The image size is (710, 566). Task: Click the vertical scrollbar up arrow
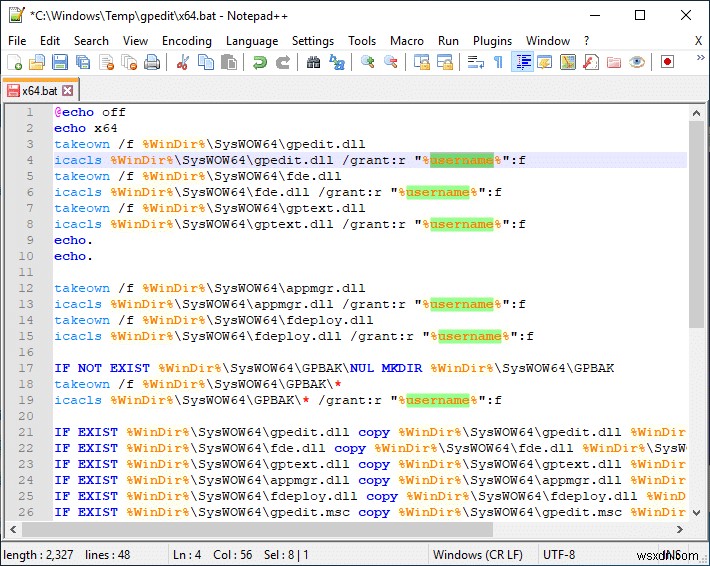tap(696, 113)
